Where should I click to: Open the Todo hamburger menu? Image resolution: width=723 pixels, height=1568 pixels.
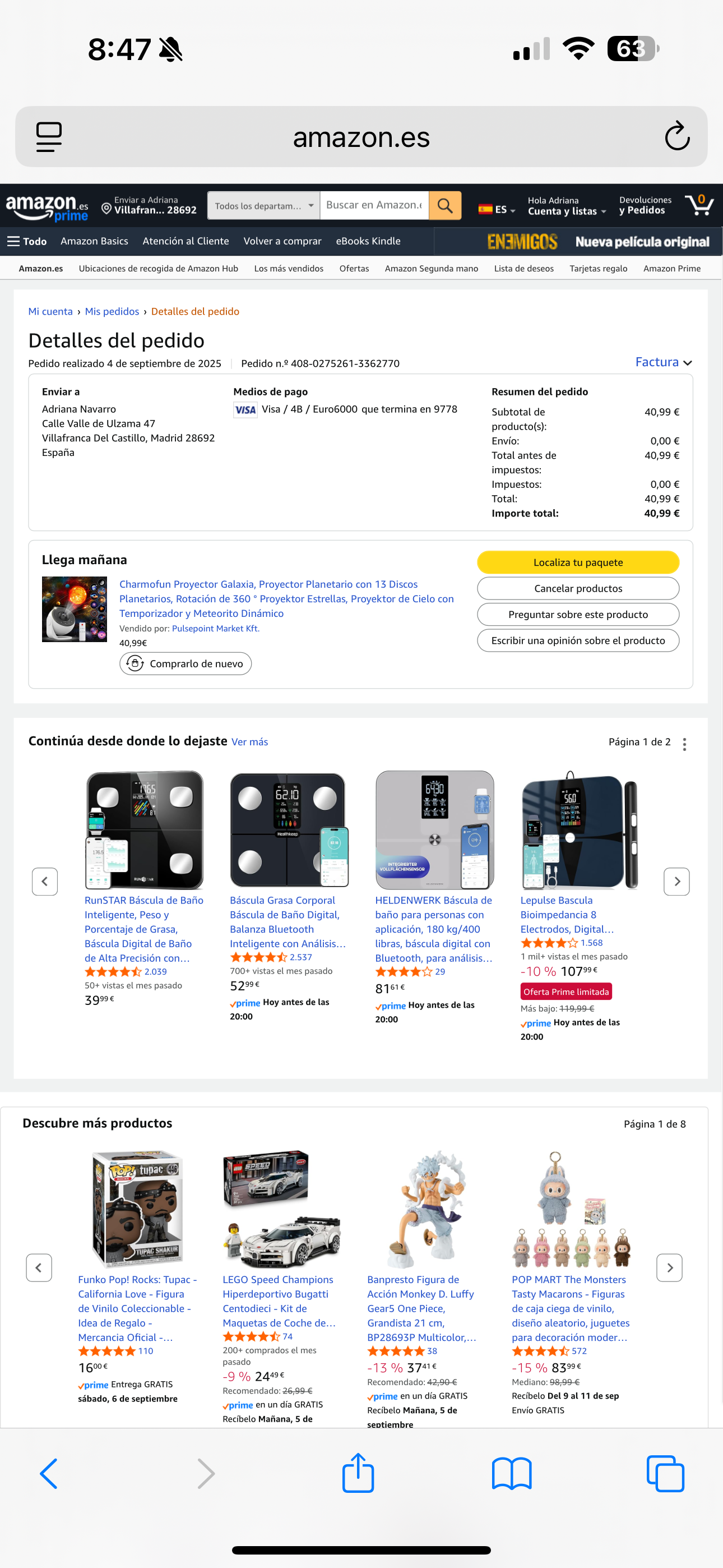click(27, 241)
